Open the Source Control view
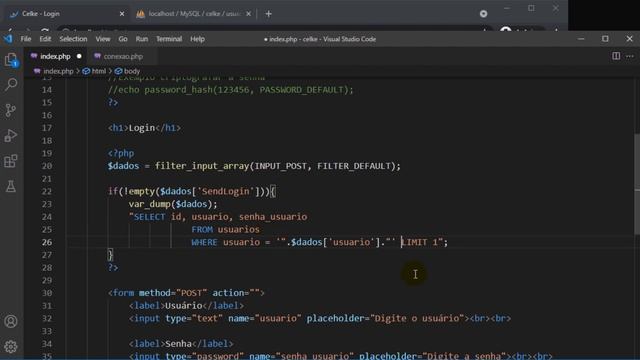 coord(11,110)
